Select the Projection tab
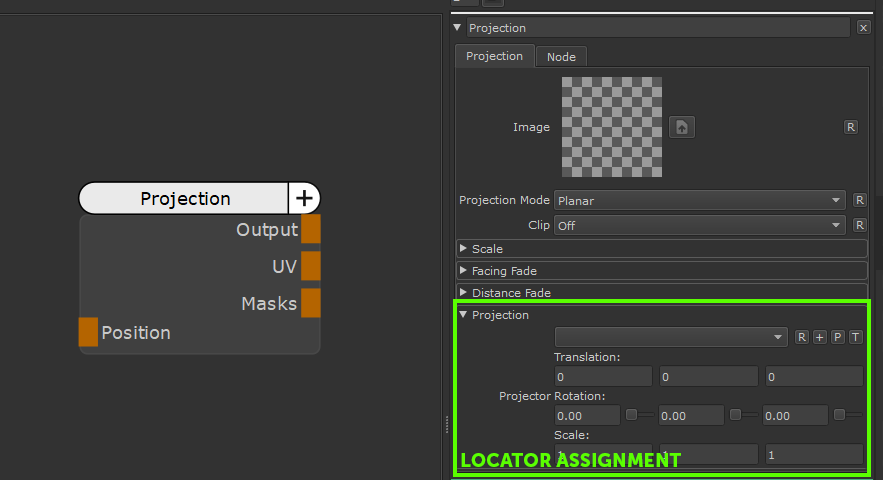This screenshot has height=480, width=883. (494, 56)
